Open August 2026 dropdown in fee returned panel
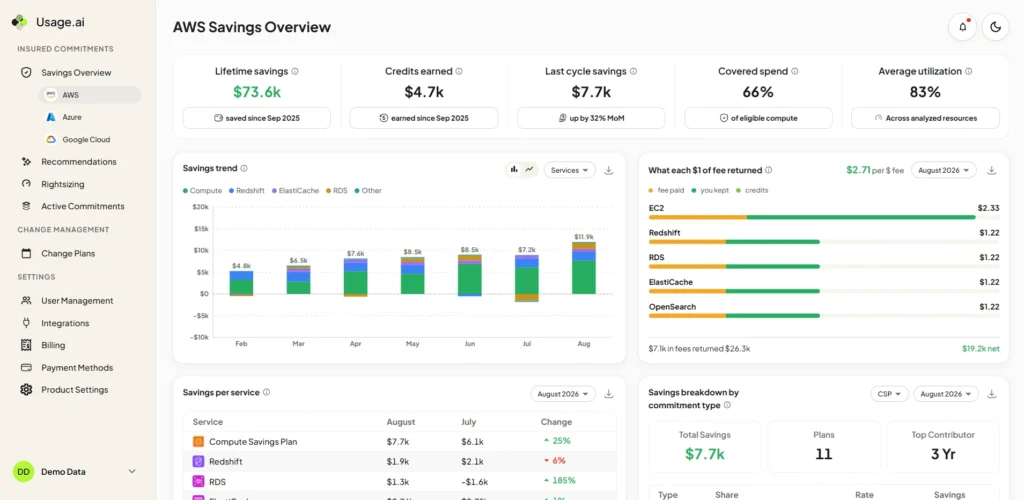Image resolution: width=1024 pixels, height=500 pixels. click(944, 170)
